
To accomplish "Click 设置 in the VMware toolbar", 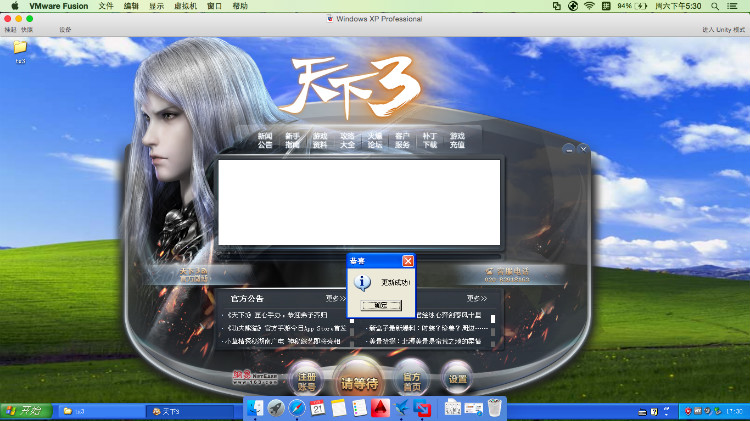I will coord(65,30).
